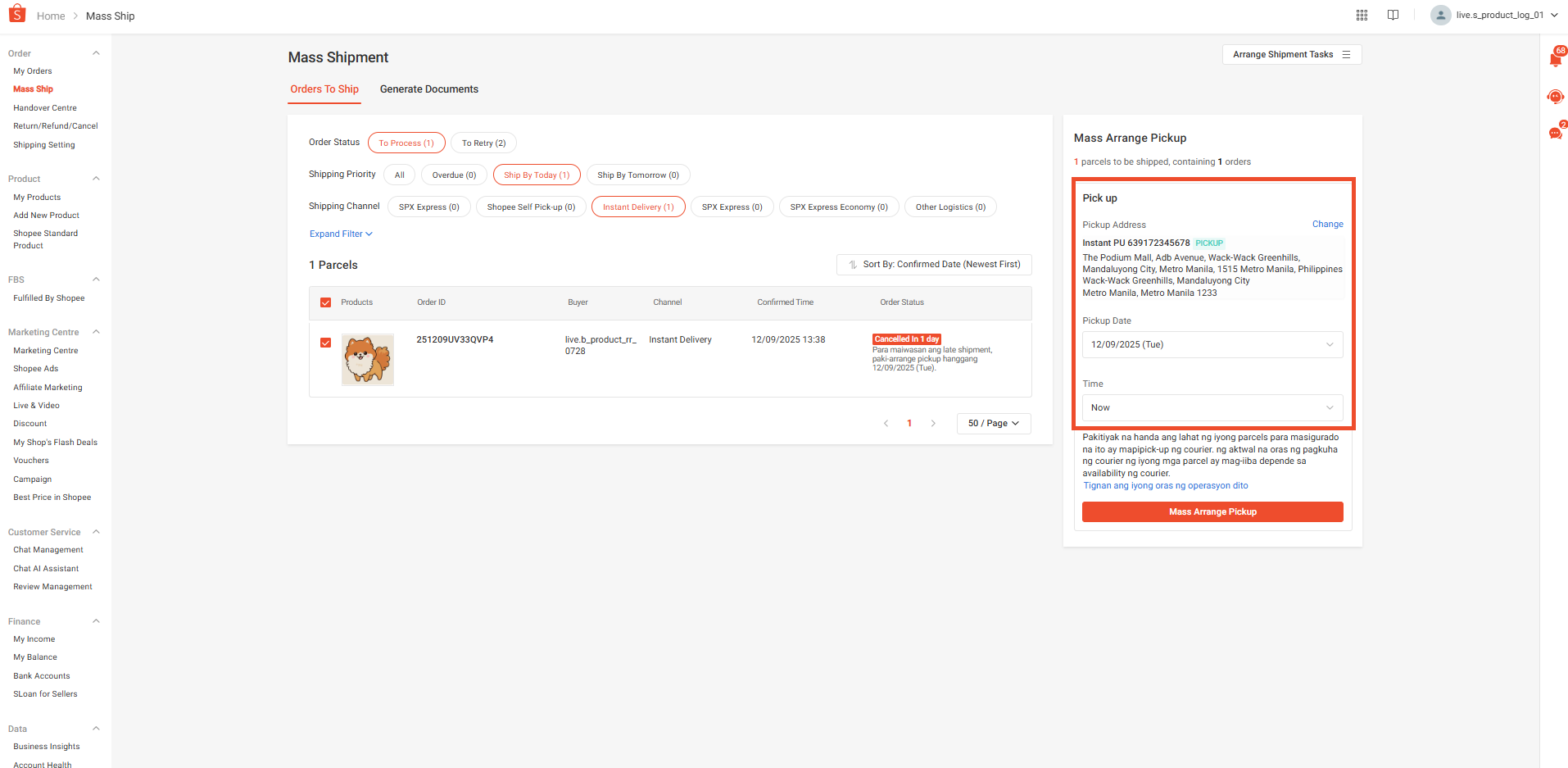1568x768 pixels.
Task: Open the Pickup Date dropdown
Action: [1212, 344]
